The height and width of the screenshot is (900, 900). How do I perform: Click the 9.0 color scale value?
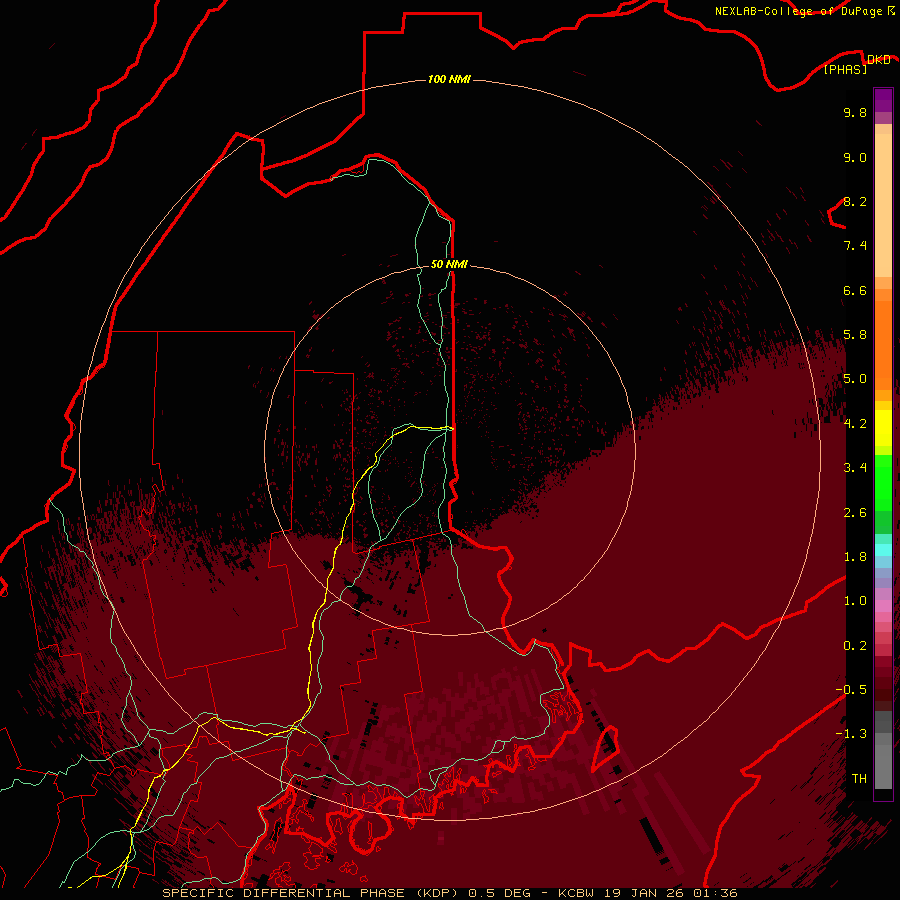click(x=855, y=157)
